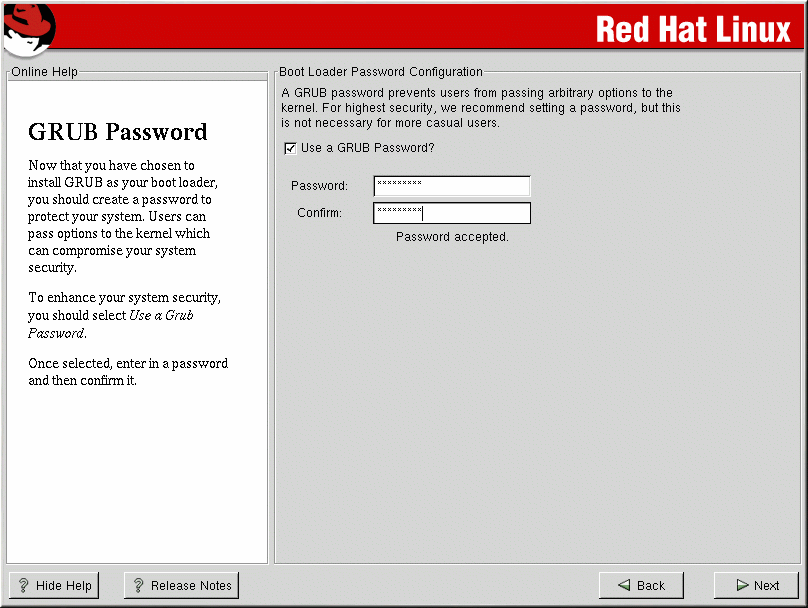The height and width of the screenshot is (608, 808).
Task: Focus the Password input field
Action: point(451,186)
